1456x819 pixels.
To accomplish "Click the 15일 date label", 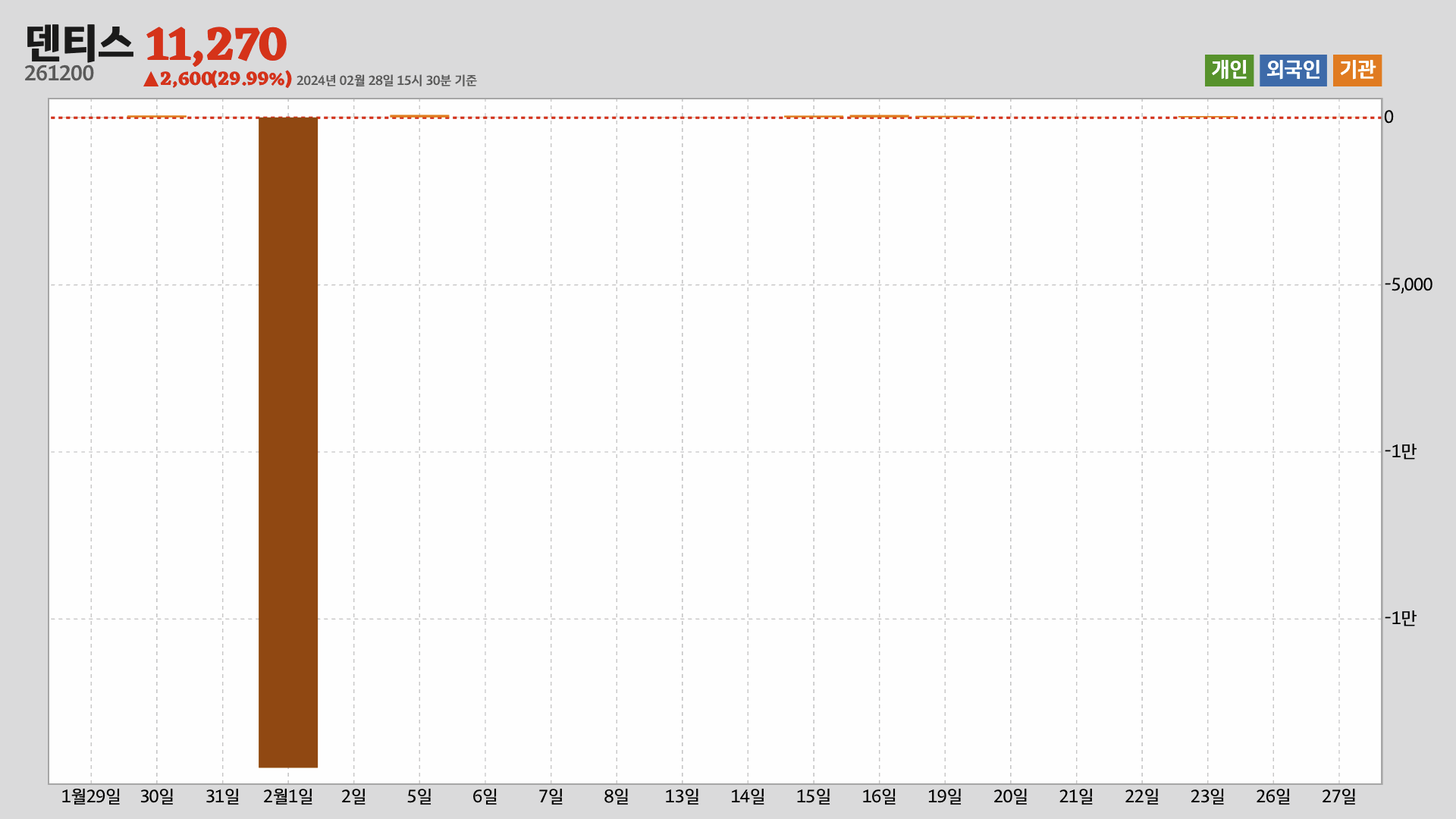I will [x=814, y=796].
